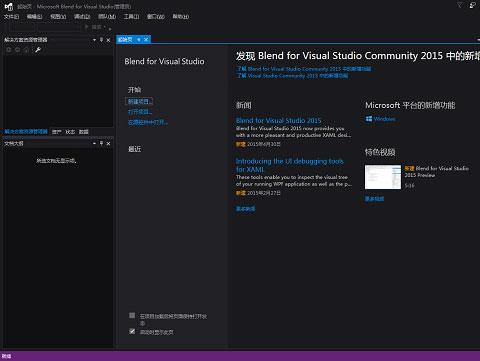
Task: Uncheck the show page on startup checkbox
Action: click(x=132, y=331)
